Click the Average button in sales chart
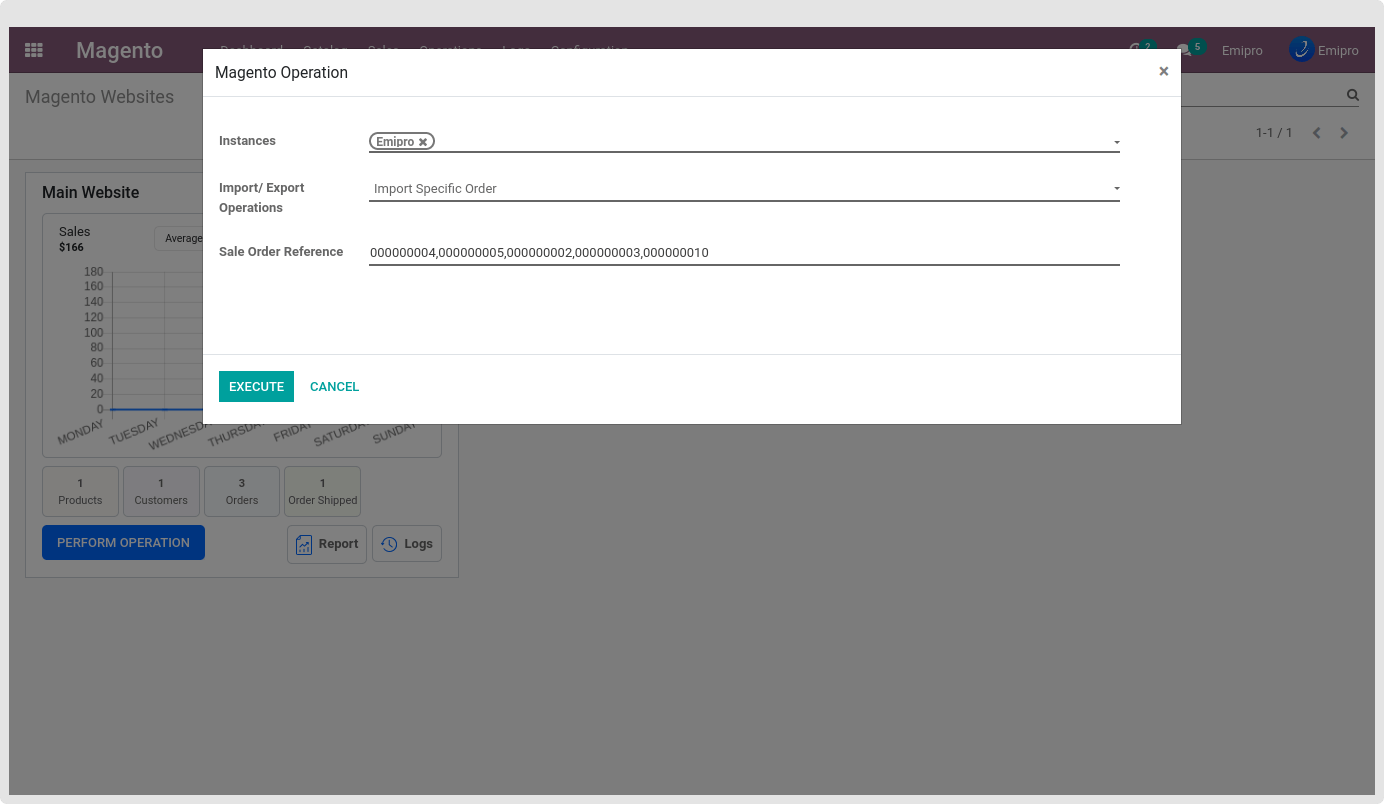This screenshot has height=804, width=1384. [x=180, y=238]
